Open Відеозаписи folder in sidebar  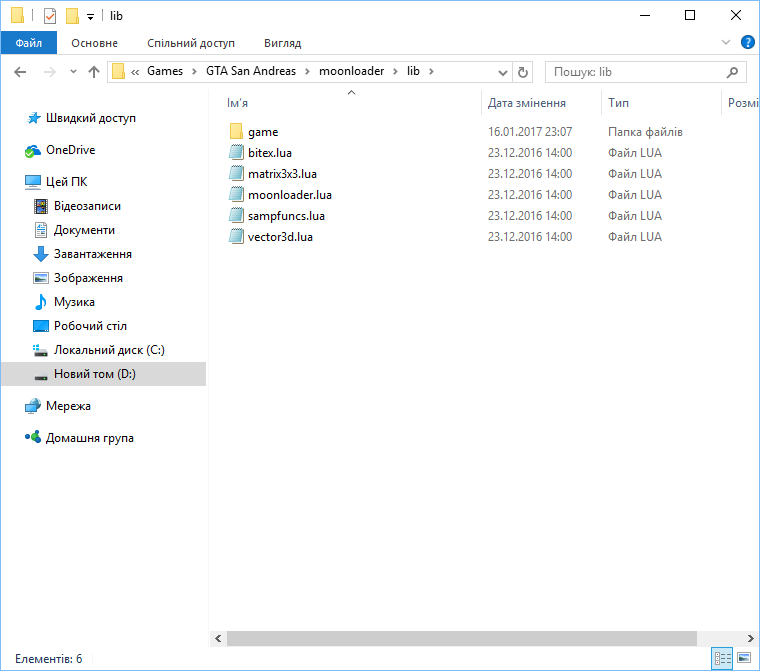(x=87, y=206)
